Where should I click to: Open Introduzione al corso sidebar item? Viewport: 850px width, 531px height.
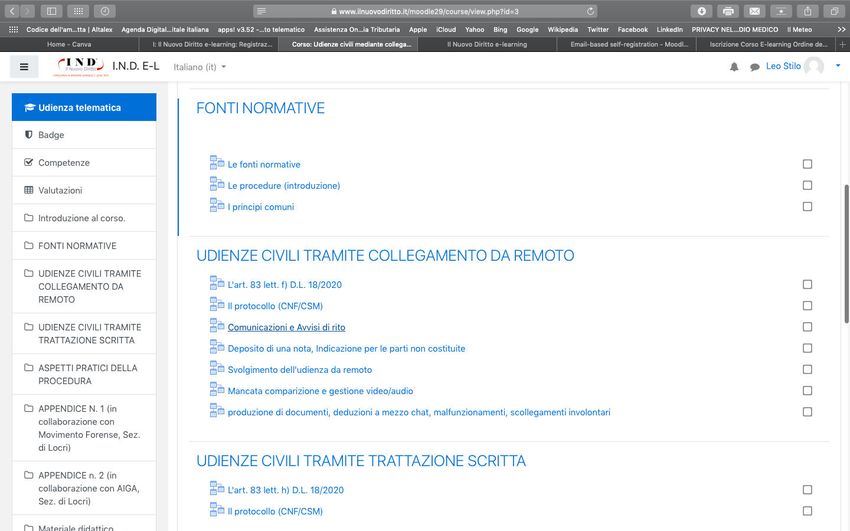point(84,218)
